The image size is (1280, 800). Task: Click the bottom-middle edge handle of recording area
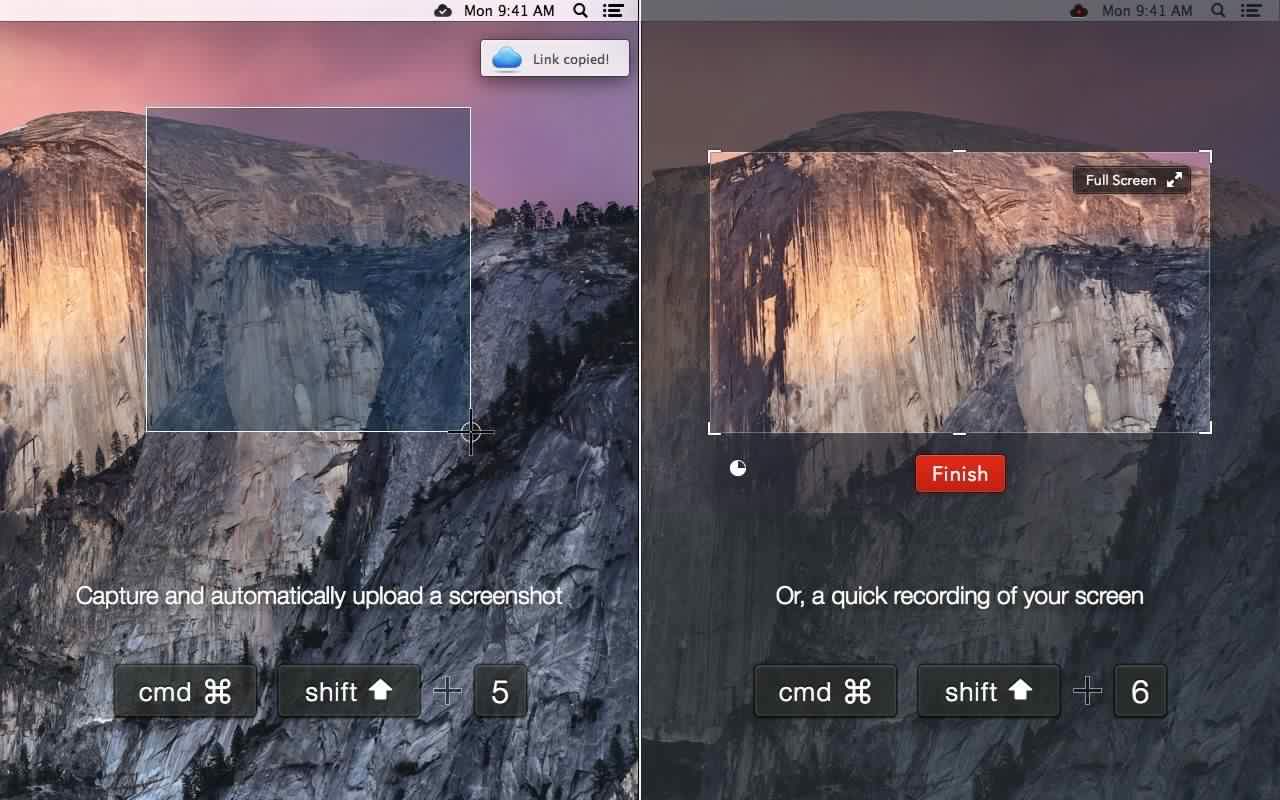point(960,433)
